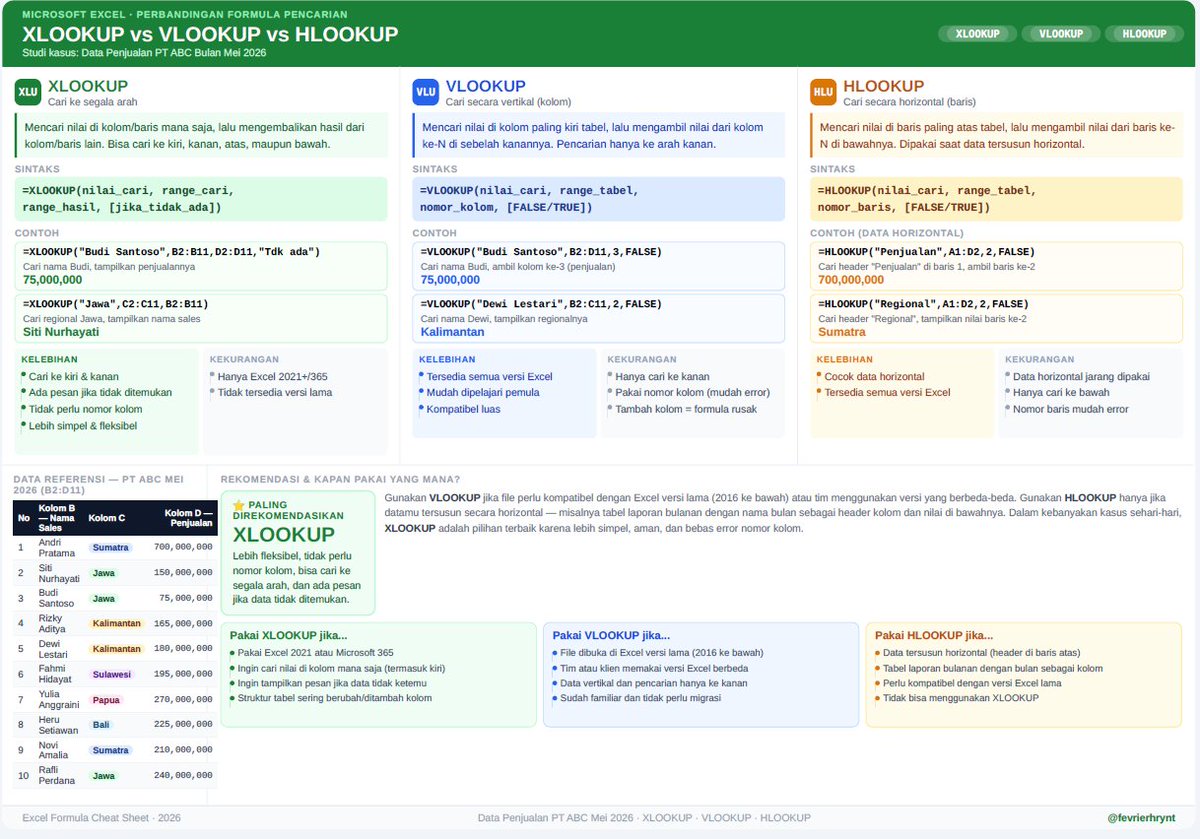Click the "Pakai VLOOKUP jika..." card heading
The height and width of the screenshot is (839, 1200).
pos(611,635)
